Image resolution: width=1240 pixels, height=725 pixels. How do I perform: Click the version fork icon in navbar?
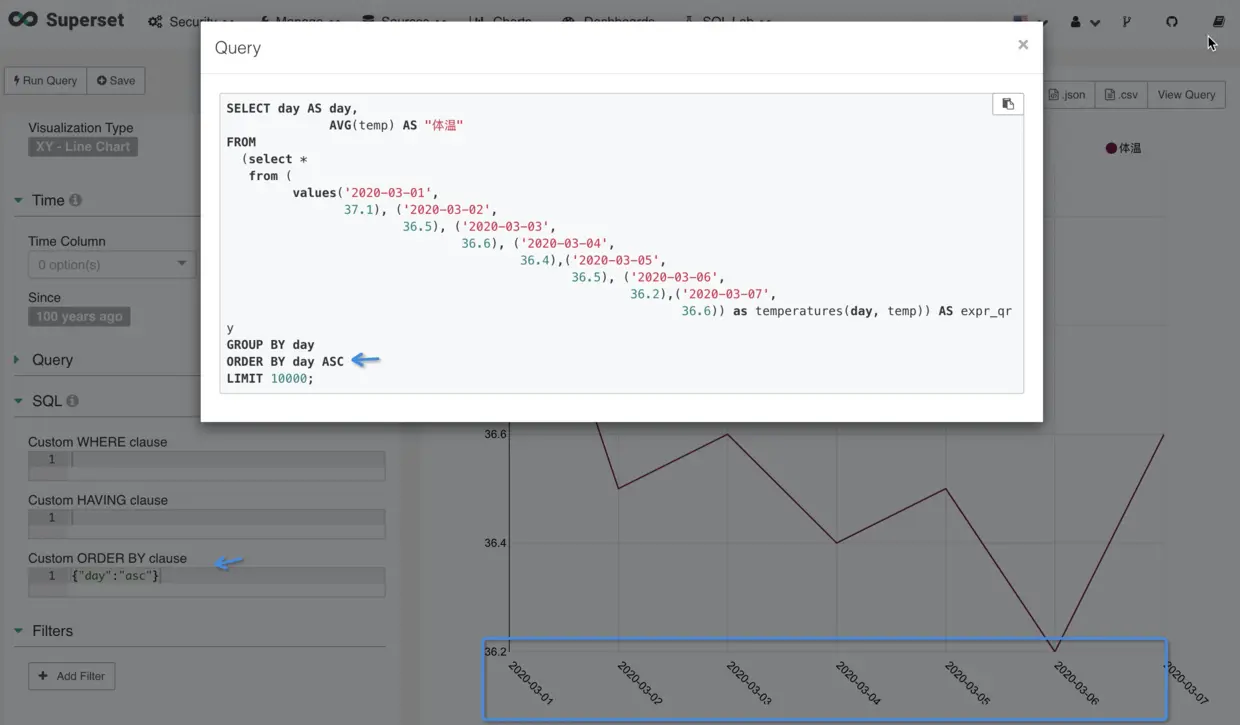coord(1127,21)
